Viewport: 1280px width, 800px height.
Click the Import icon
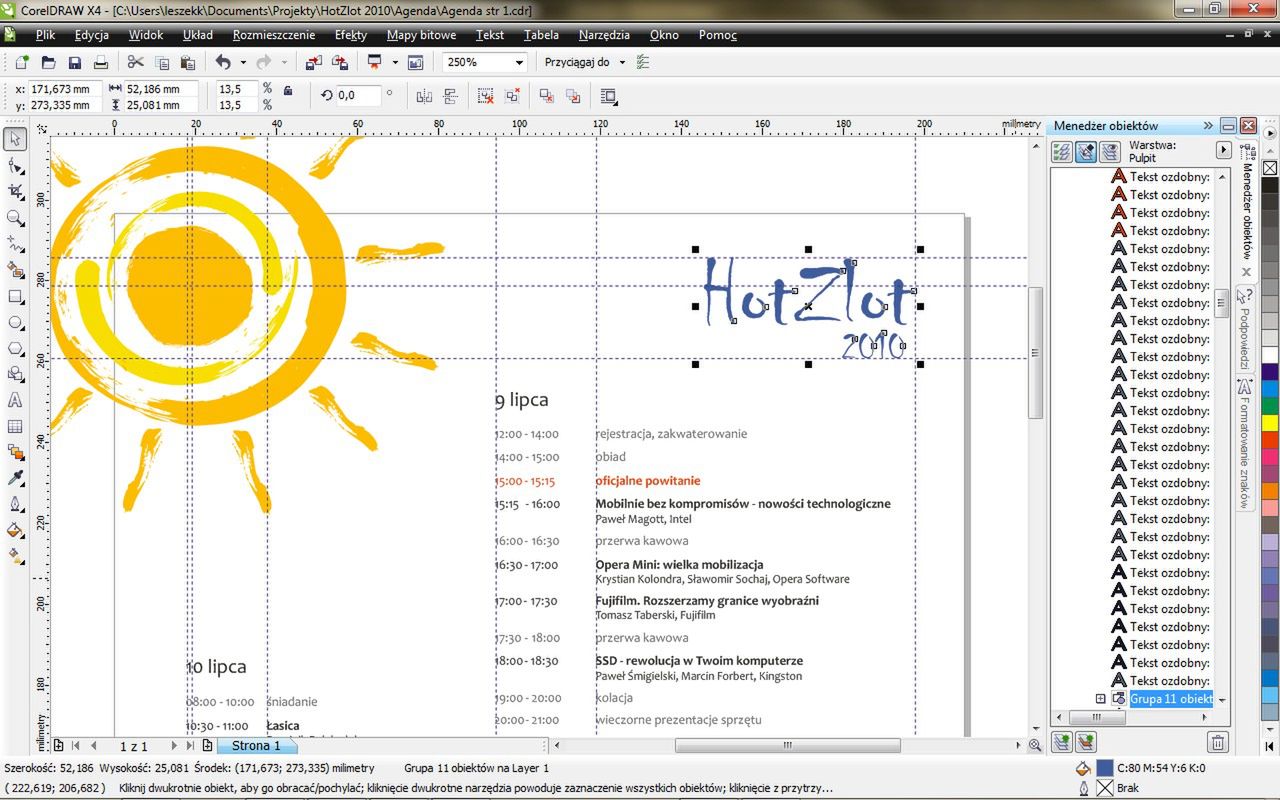(314, 62)
